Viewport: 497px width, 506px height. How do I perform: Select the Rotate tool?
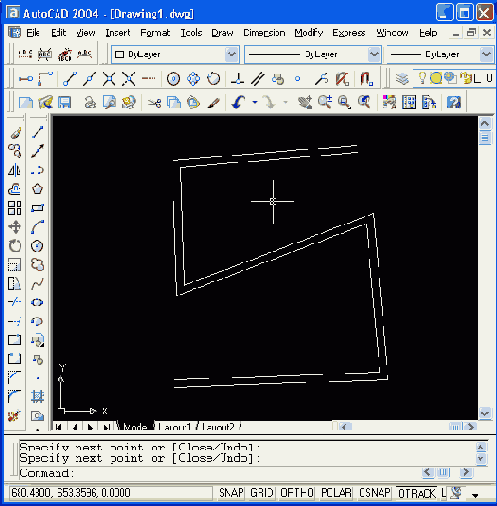pyautogui.click(x=15, y=246)
